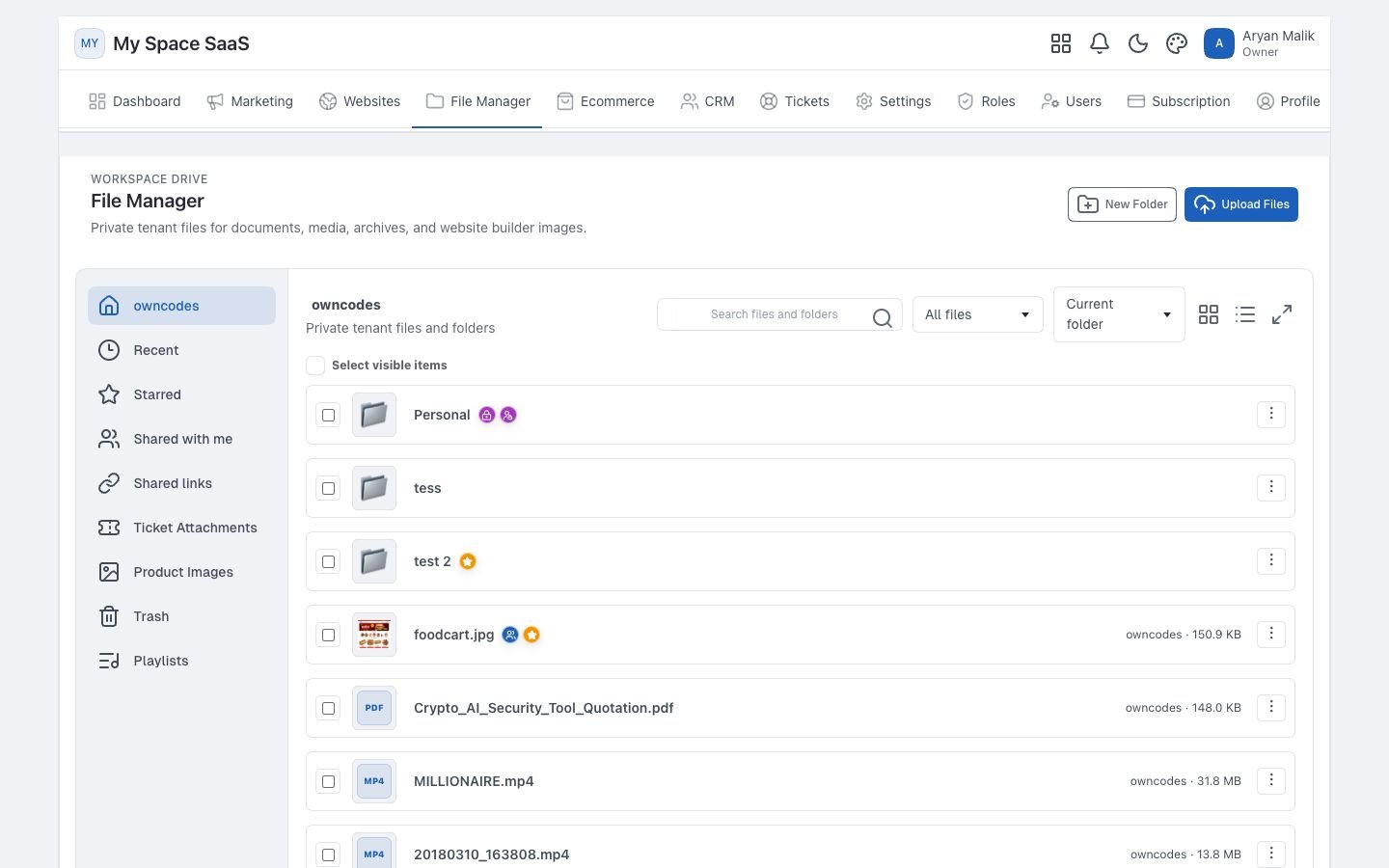Open more options for tess folder
Viewport: 1389px width, 868px height.
coord(1271,487)
